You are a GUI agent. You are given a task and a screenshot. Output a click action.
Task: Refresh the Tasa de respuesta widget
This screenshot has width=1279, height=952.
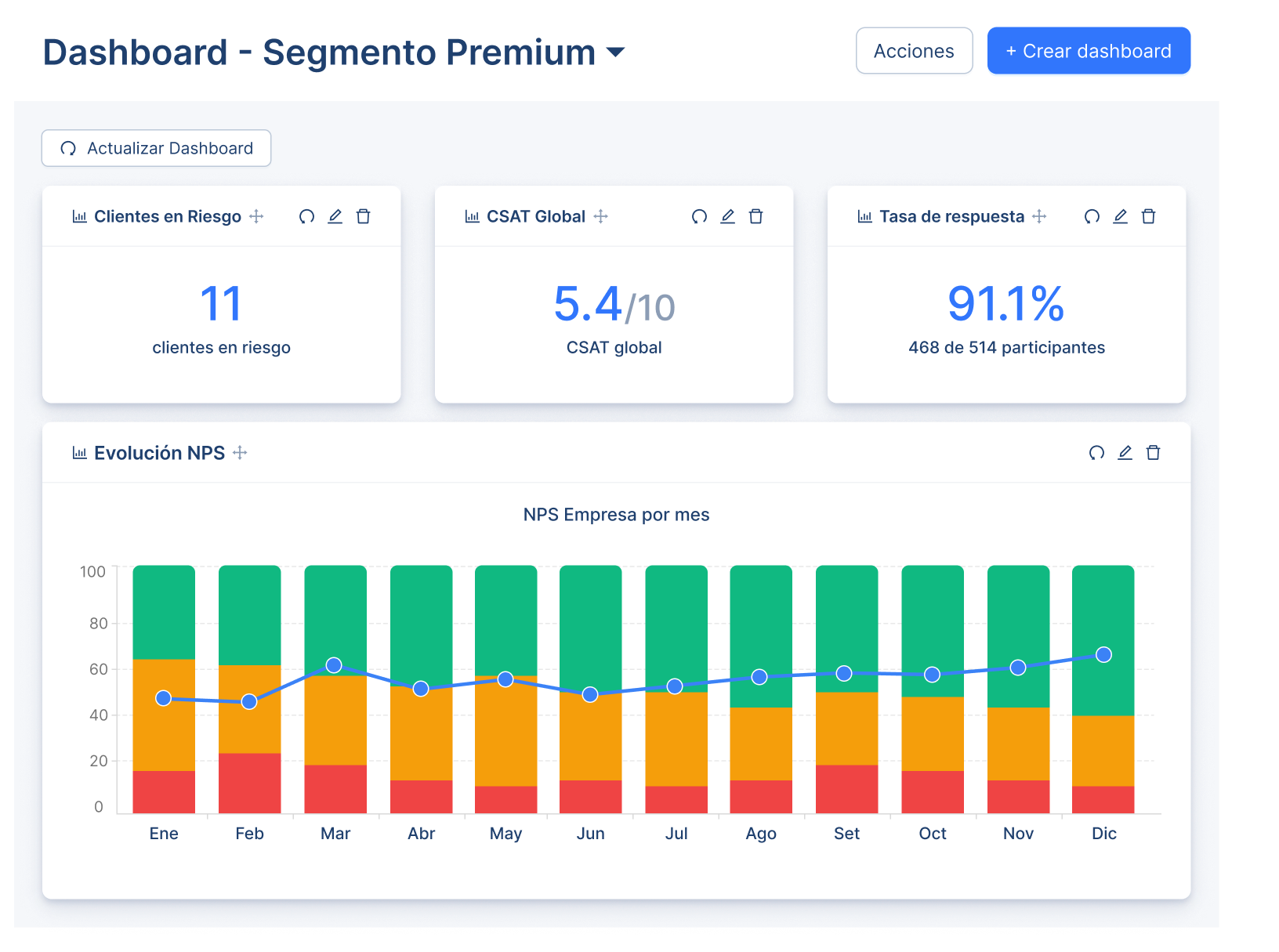click(x=1092, y=216)
